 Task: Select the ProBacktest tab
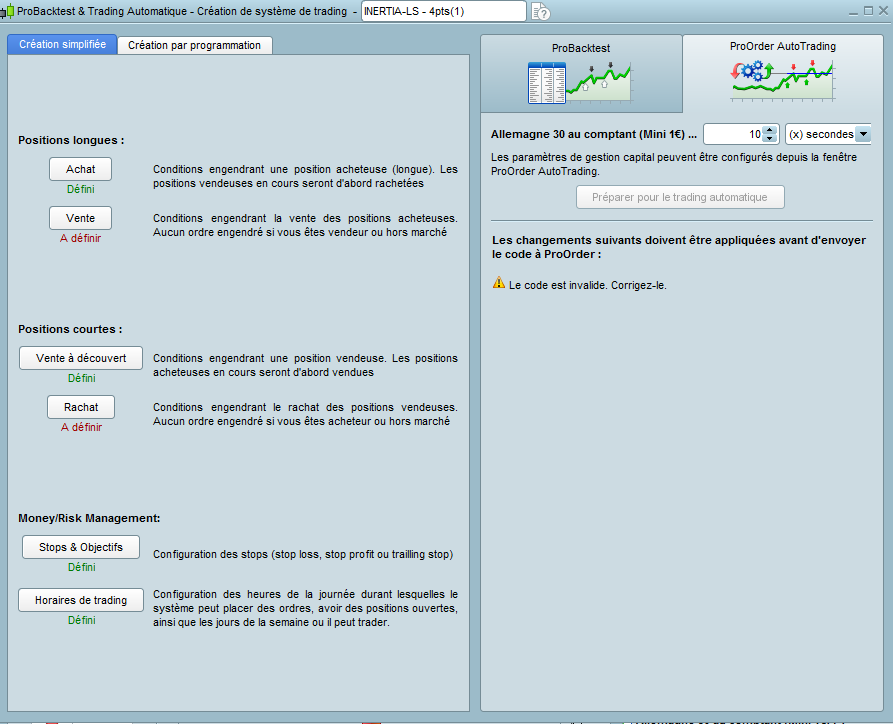click(x=581, y=73)
